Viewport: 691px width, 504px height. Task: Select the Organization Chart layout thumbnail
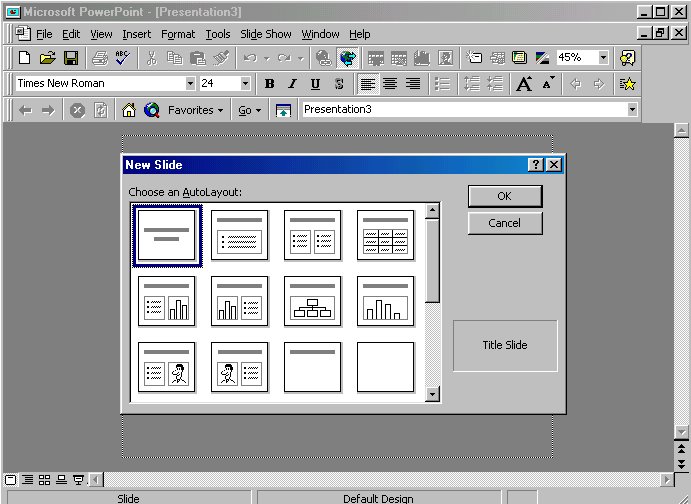coord(312,301)
